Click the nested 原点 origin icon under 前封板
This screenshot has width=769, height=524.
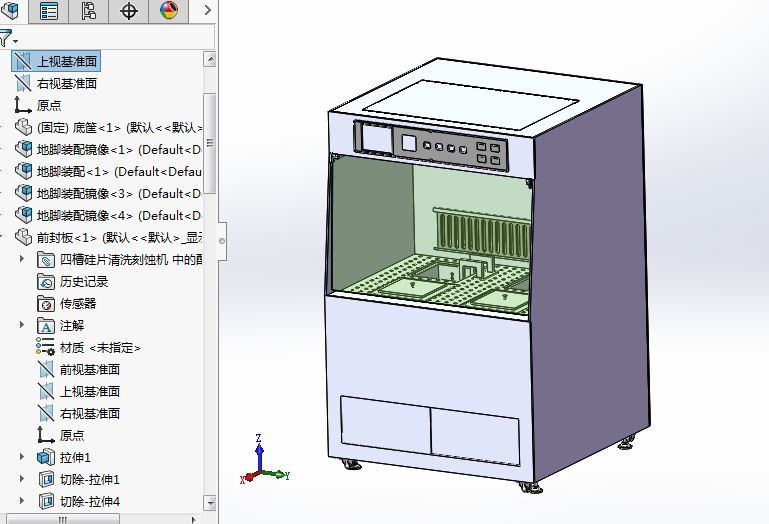(46, 435)
